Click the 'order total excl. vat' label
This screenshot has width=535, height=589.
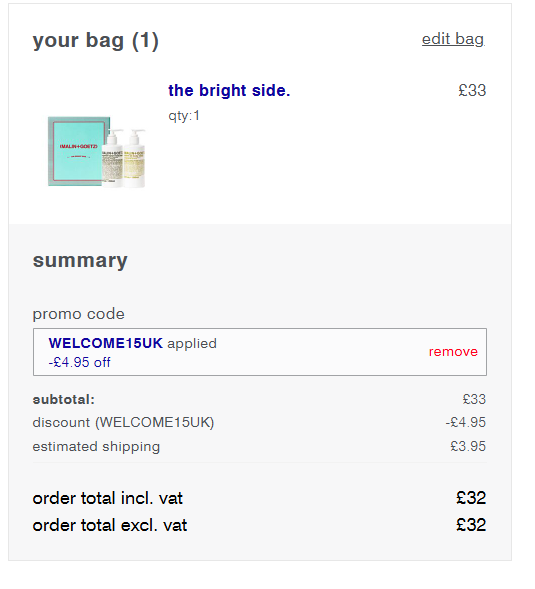(x=110, y=525)
